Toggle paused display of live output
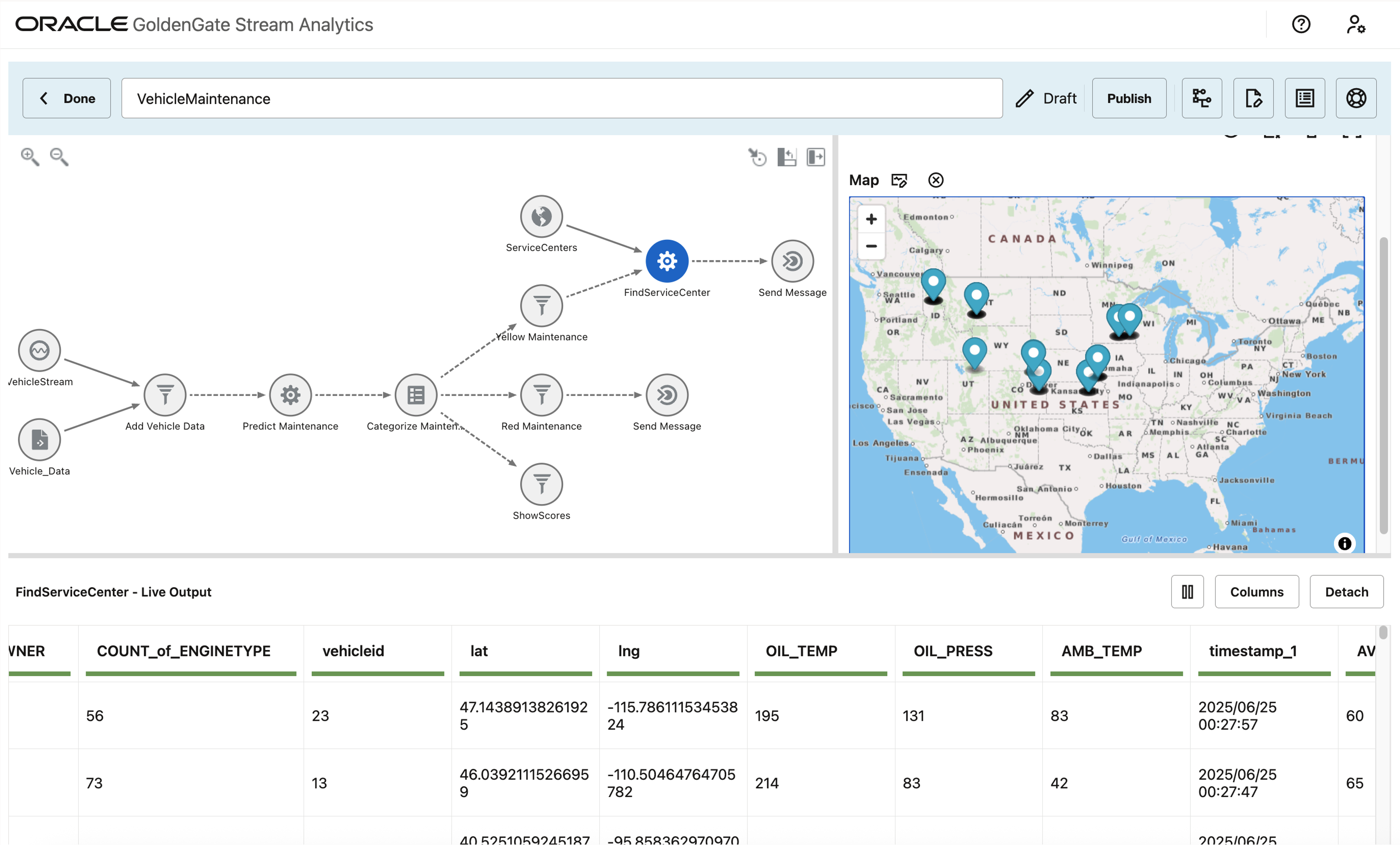The height and width of the screenshot is (845, 1400). click(x=1187, y=591)
